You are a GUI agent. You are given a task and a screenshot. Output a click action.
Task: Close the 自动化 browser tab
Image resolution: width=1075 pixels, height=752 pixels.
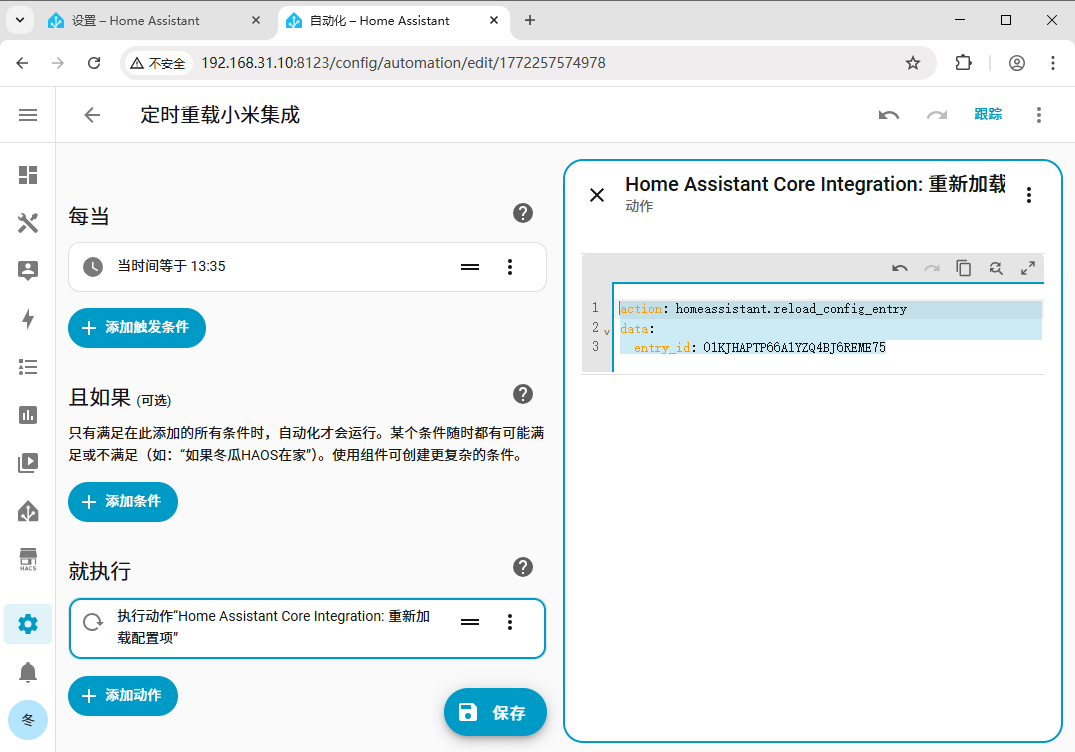click(x=494, y=21)
